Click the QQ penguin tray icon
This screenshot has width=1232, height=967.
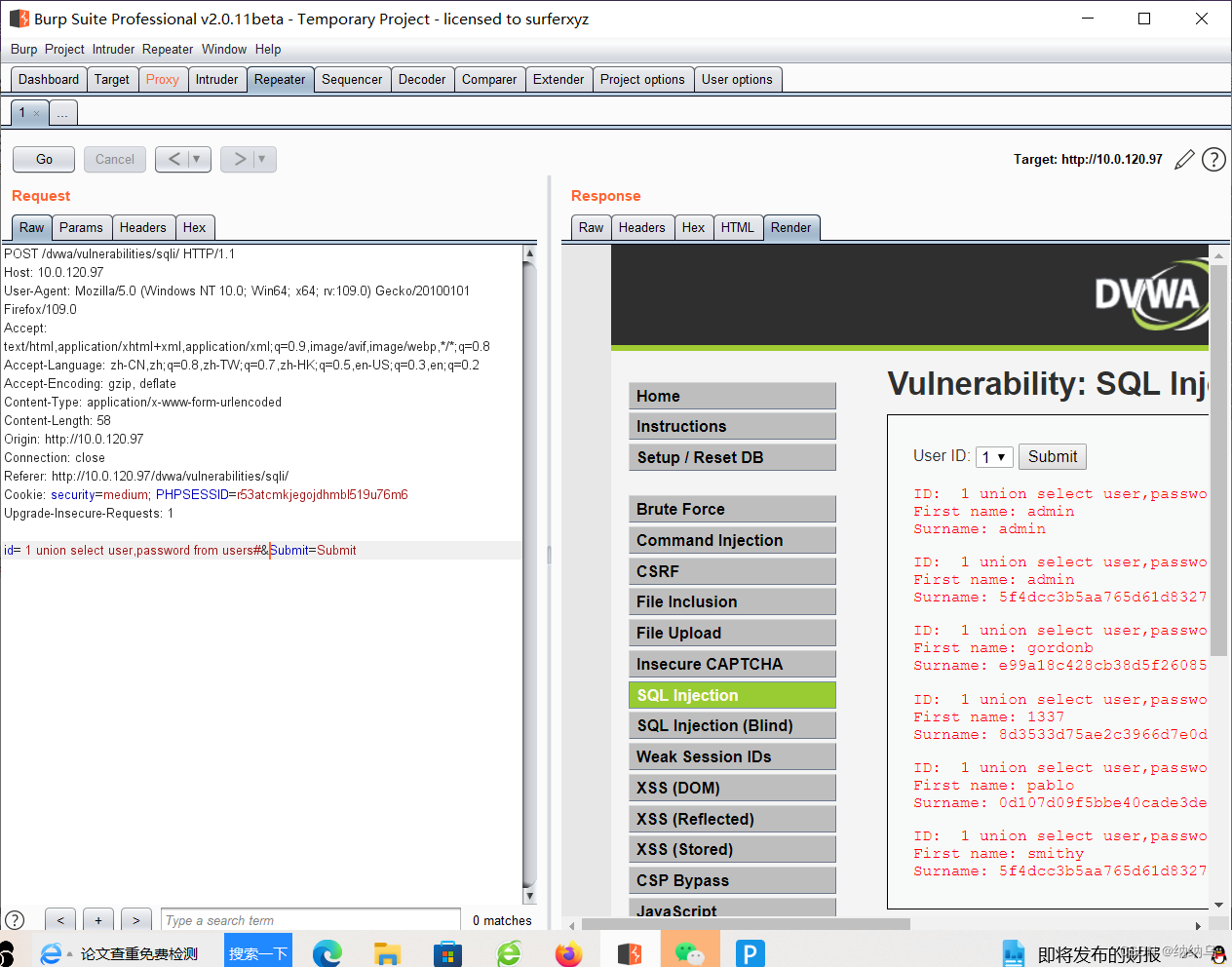tap(1217, 954)
